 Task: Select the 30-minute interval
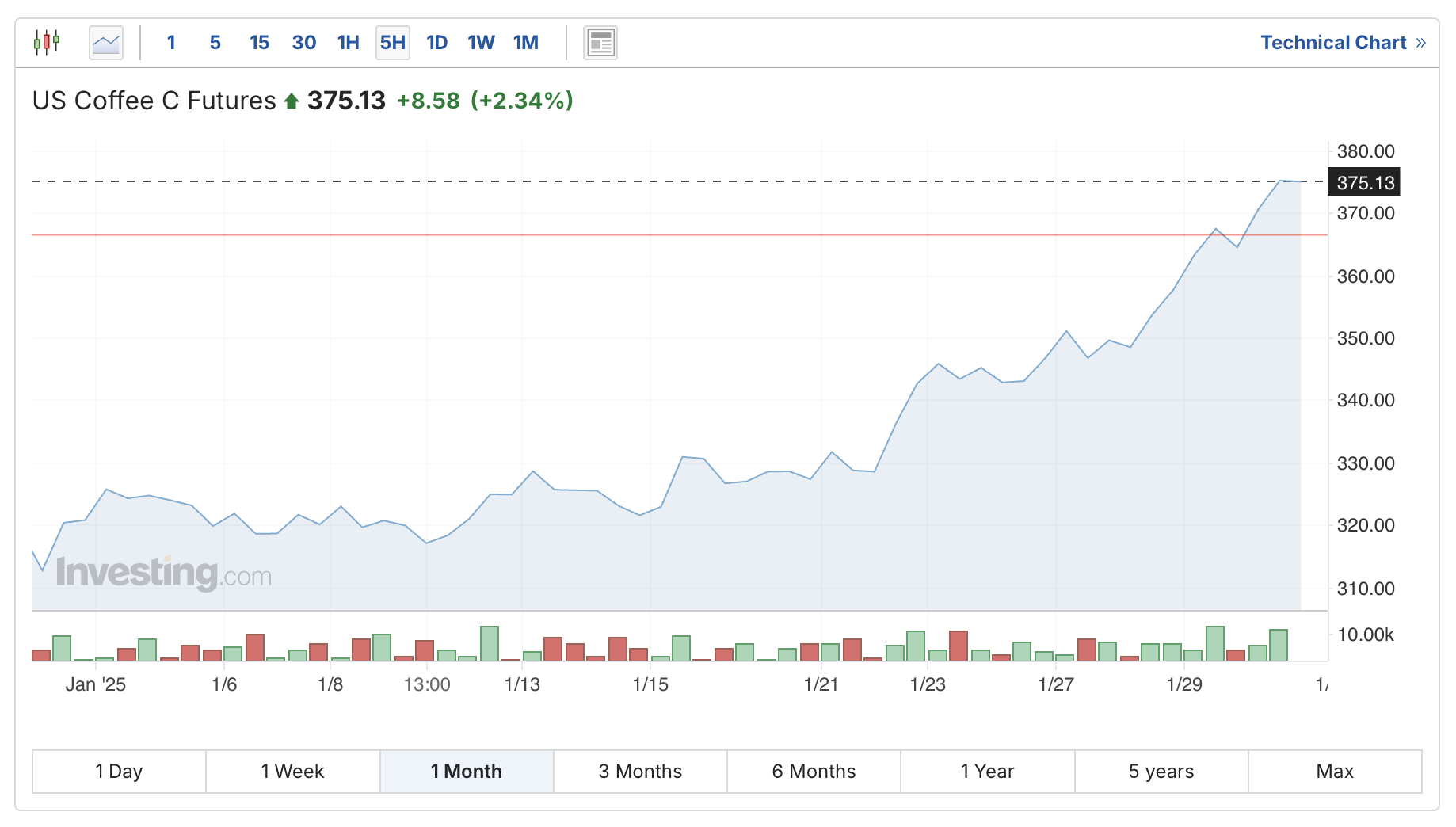click(x=303, y=43)
